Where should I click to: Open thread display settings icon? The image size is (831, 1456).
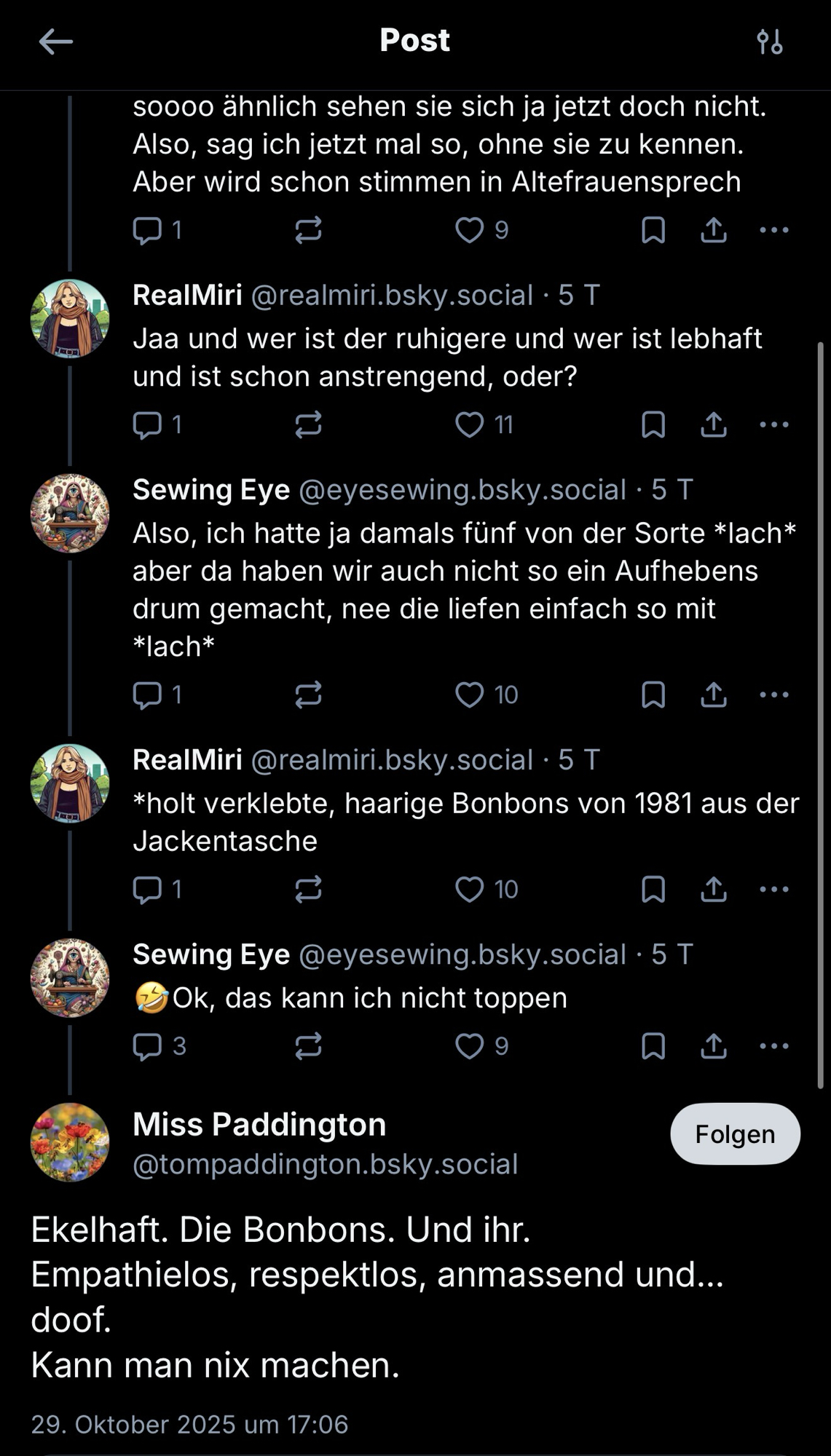point(769,41)
